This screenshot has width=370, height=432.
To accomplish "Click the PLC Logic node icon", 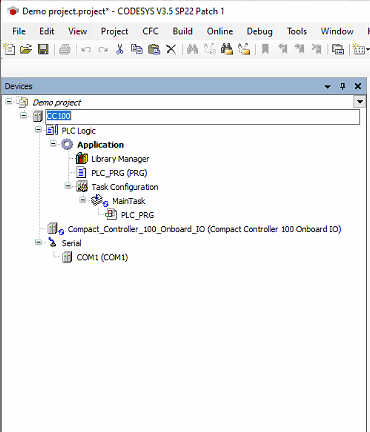I will tap(52, 130).
